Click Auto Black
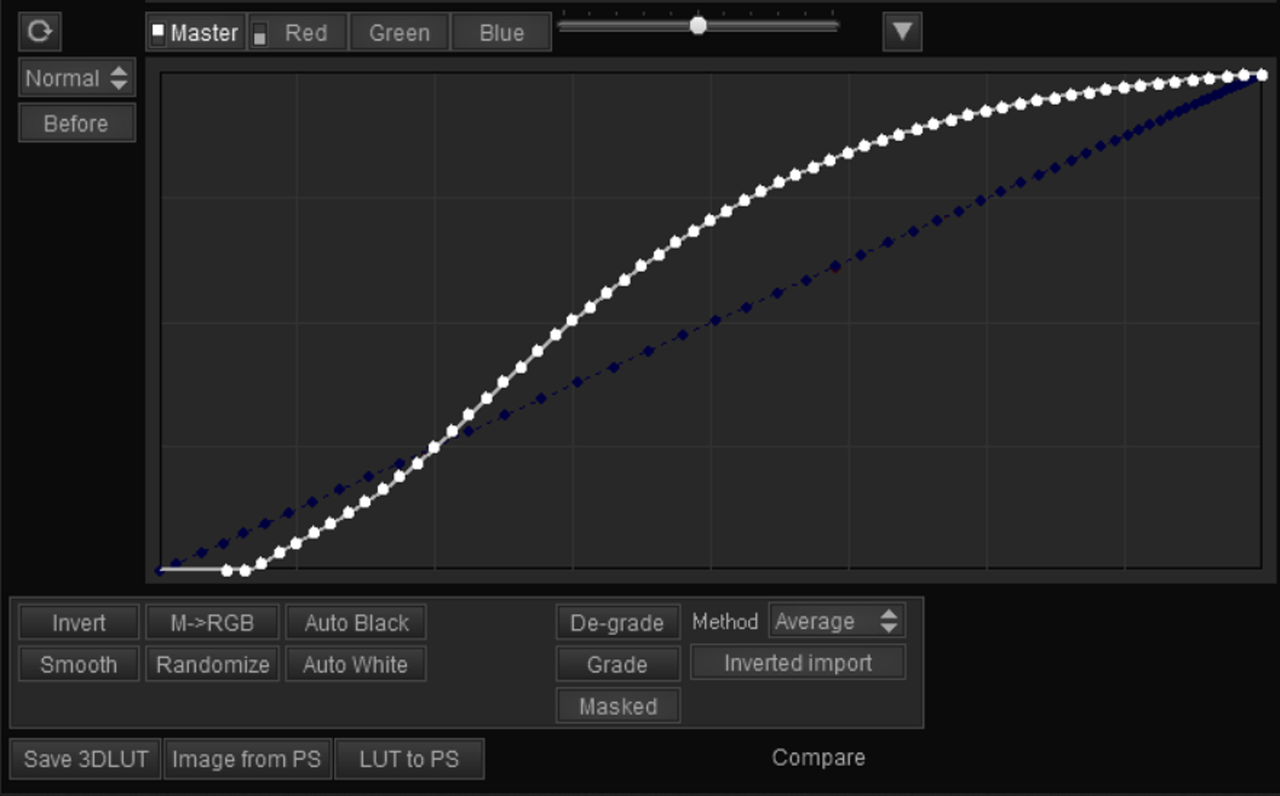 pos(356,623)
